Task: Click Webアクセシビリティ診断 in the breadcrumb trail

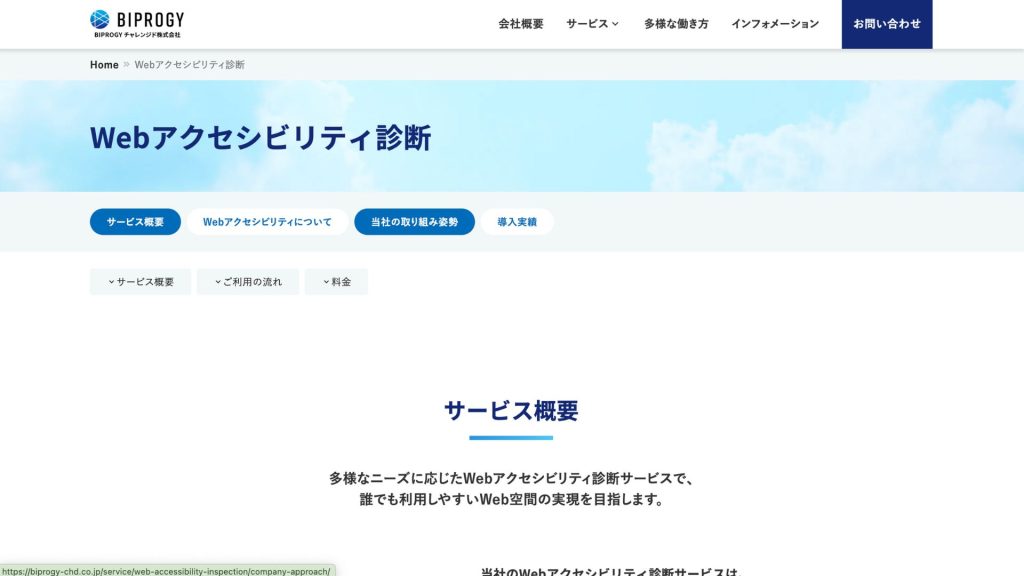Action: click(x=189, y=65)
